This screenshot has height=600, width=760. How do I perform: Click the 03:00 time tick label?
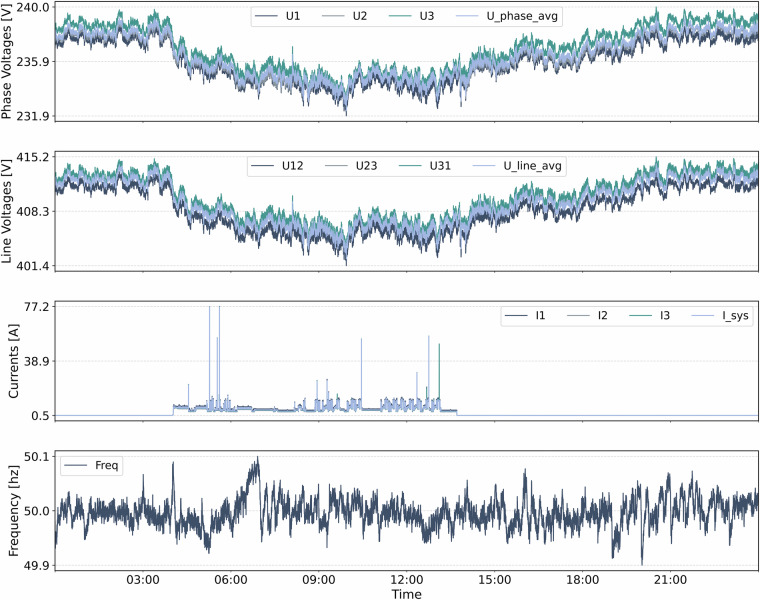(142, 580)
